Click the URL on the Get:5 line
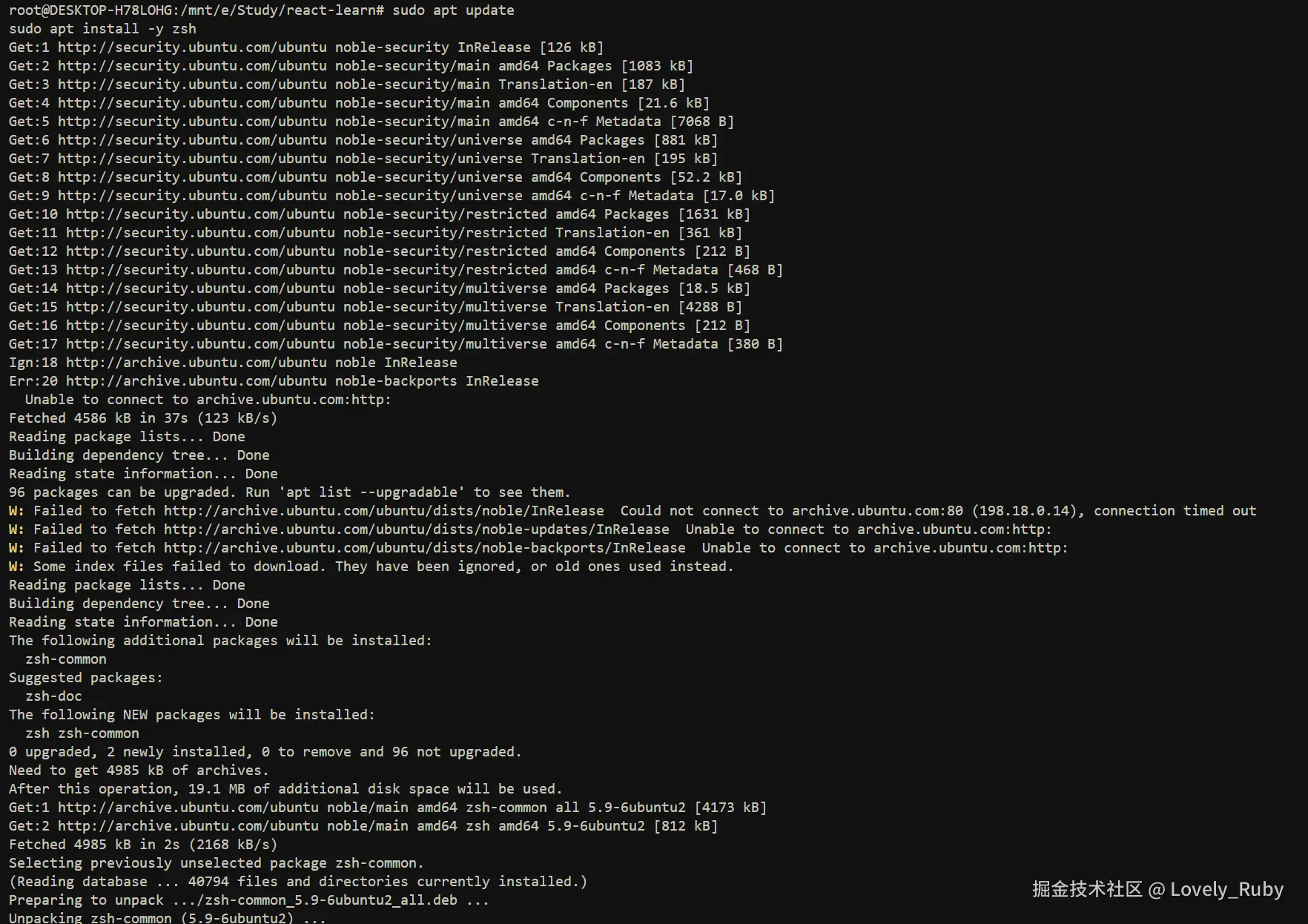Viewport: 1308px width, 924px height. pyautogui.click(x=192, y=122)
